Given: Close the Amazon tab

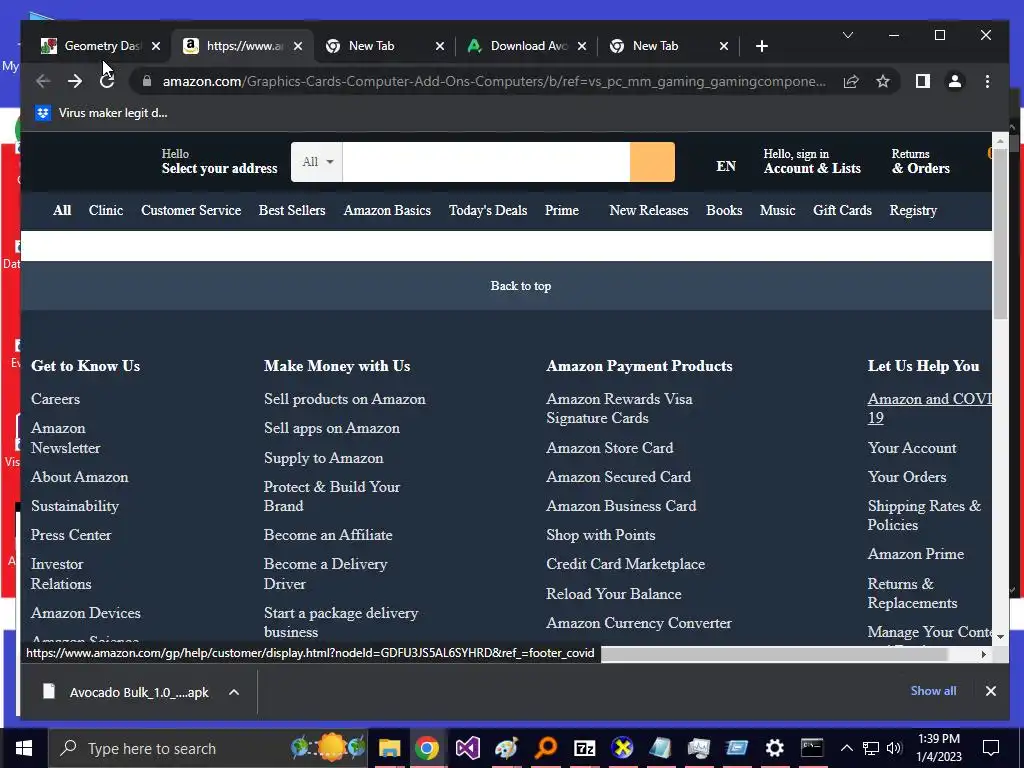Looking at the screenshot, I should pyautogui.click(x=298, y=46).
